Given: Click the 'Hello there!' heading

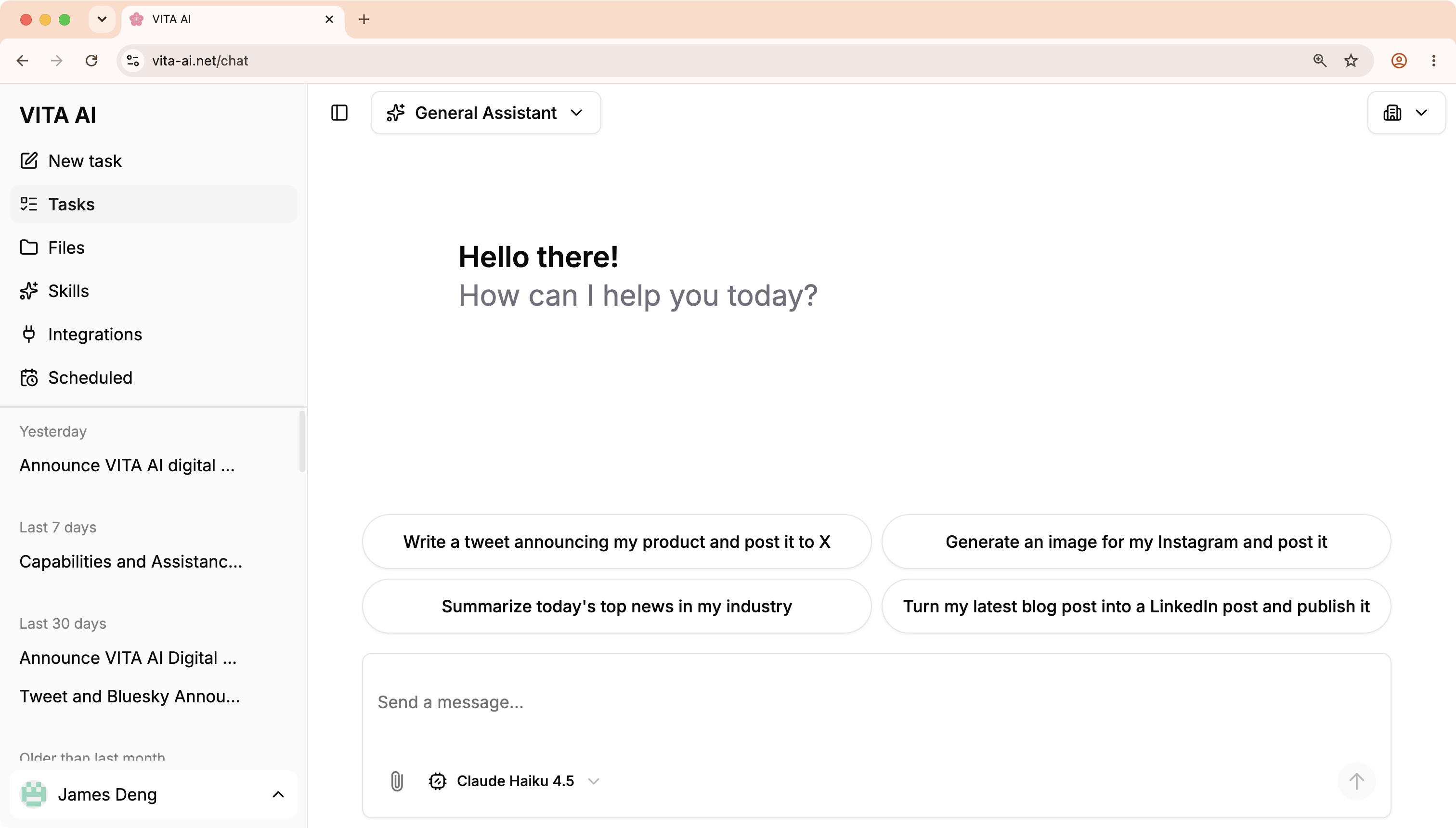Looking at the screenshot, I should [x=538, y=257].
